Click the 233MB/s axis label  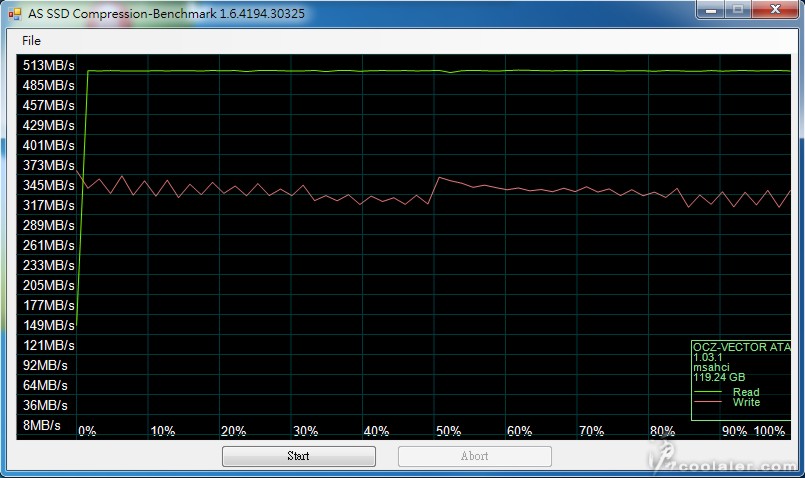coord(49,265)
